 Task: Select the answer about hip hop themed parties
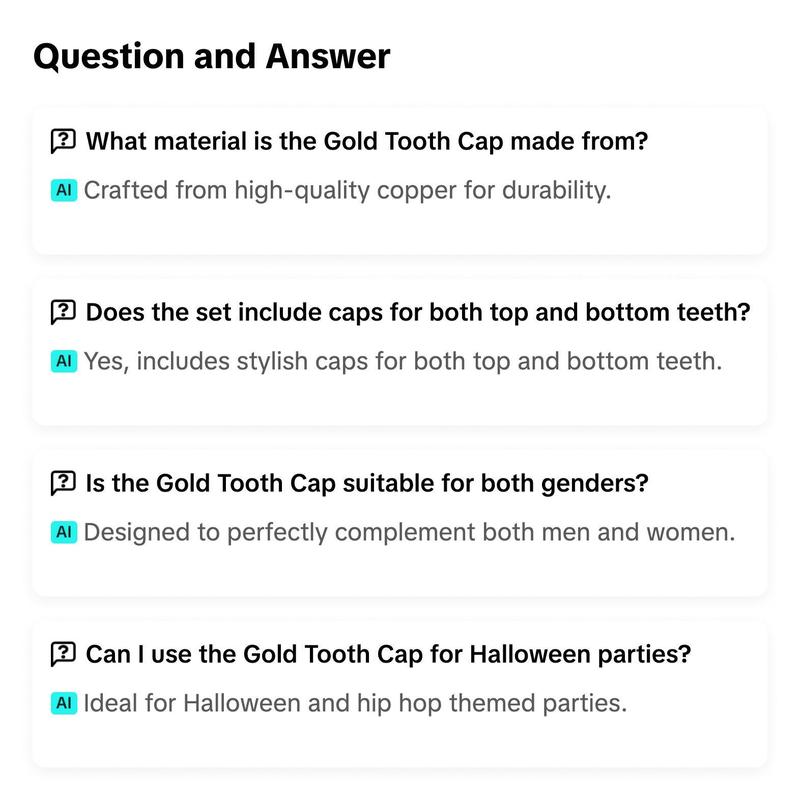pyautogui.click(x=355, y=703)
